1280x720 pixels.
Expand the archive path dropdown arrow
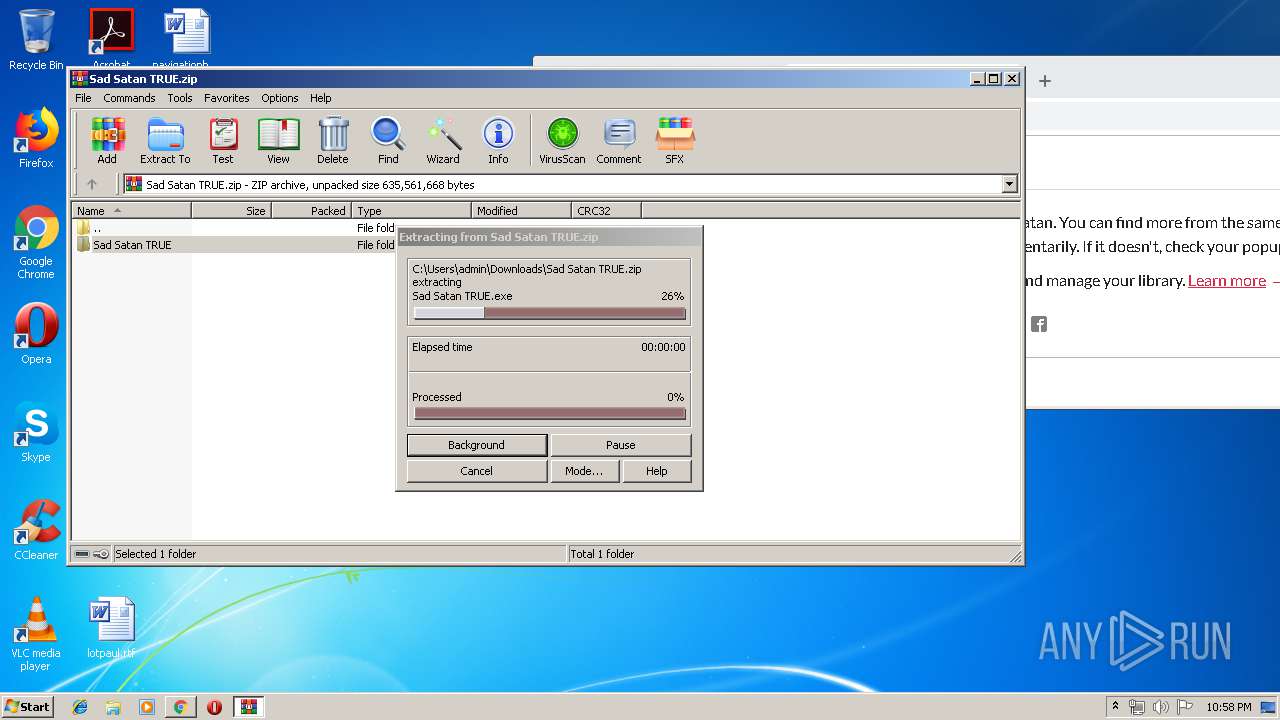(x=1009, y=184)
